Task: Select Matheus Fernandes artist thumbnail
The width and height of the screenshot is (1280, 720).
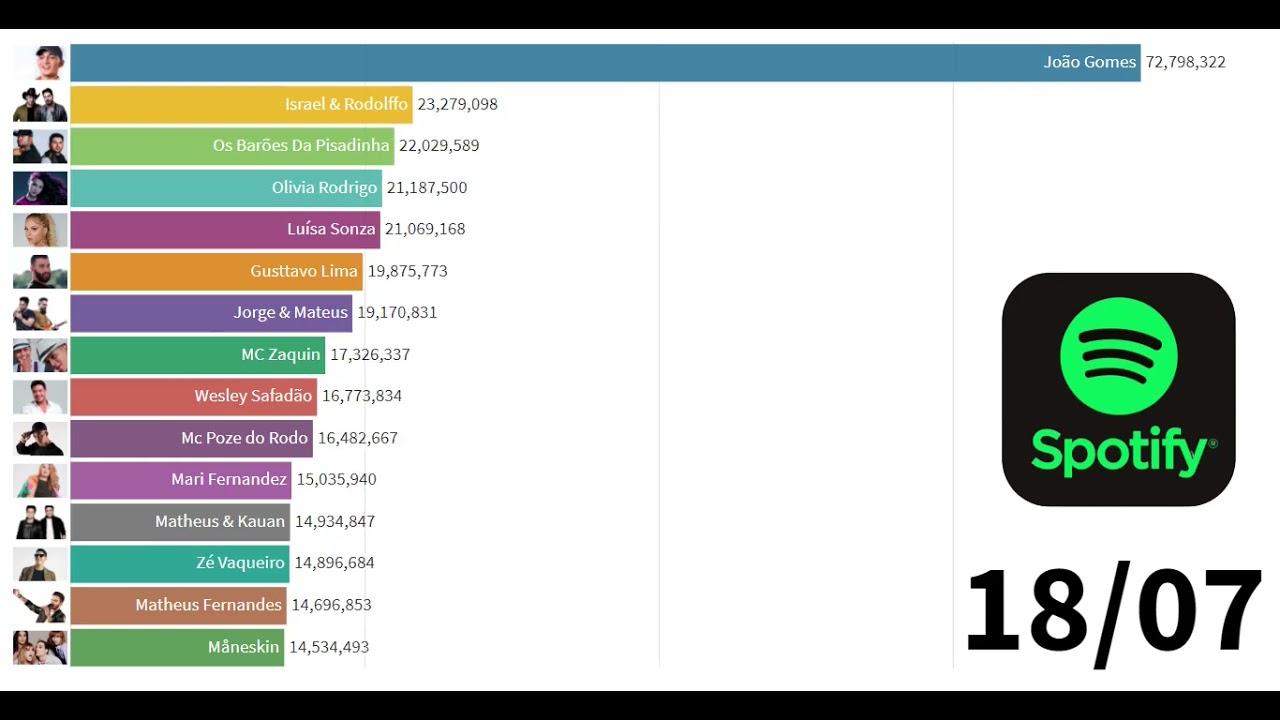Action: coord(40,605)
